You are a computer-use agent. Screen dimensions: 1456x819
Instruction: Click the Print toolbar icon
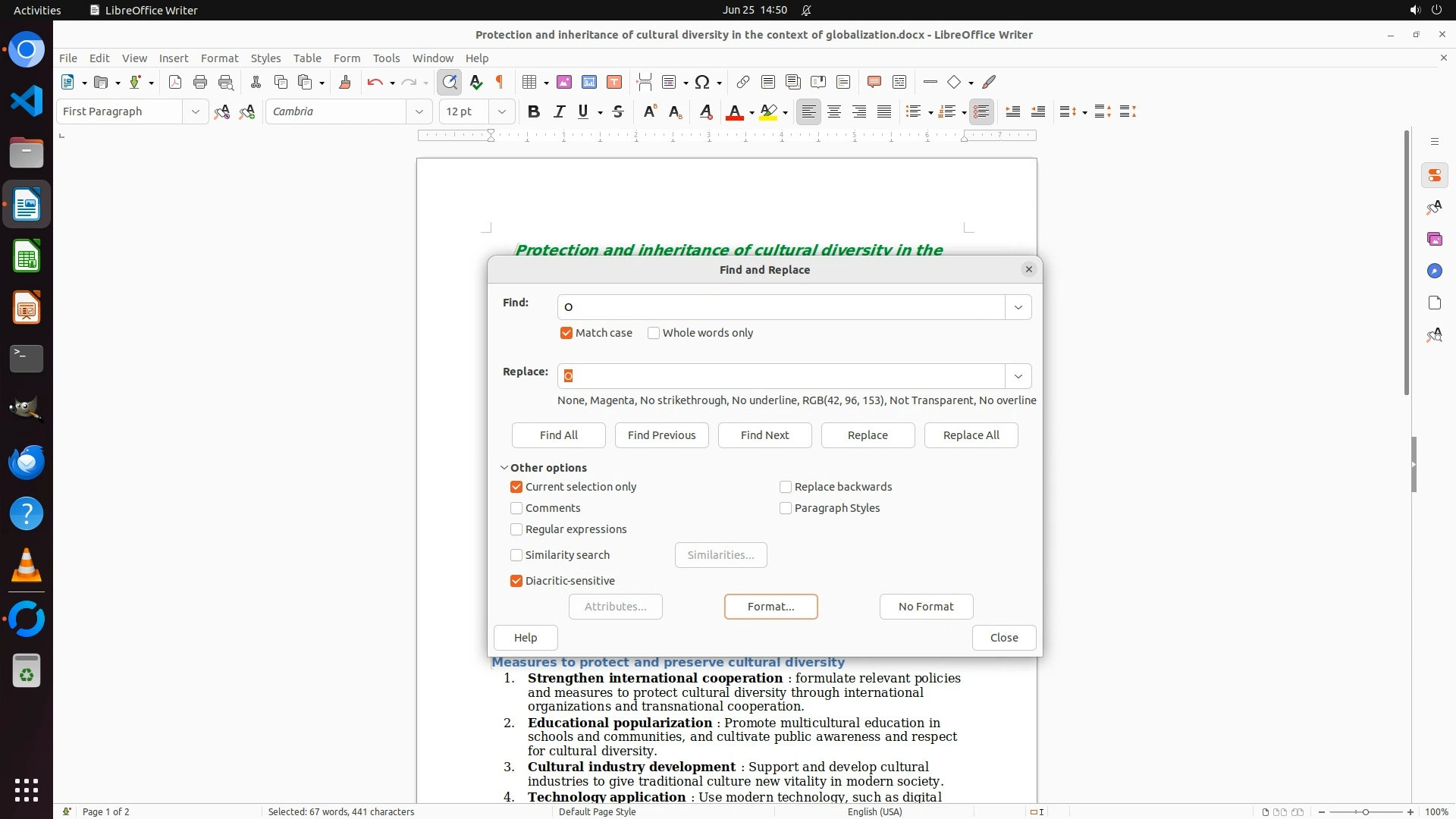(x=200, y=82)
